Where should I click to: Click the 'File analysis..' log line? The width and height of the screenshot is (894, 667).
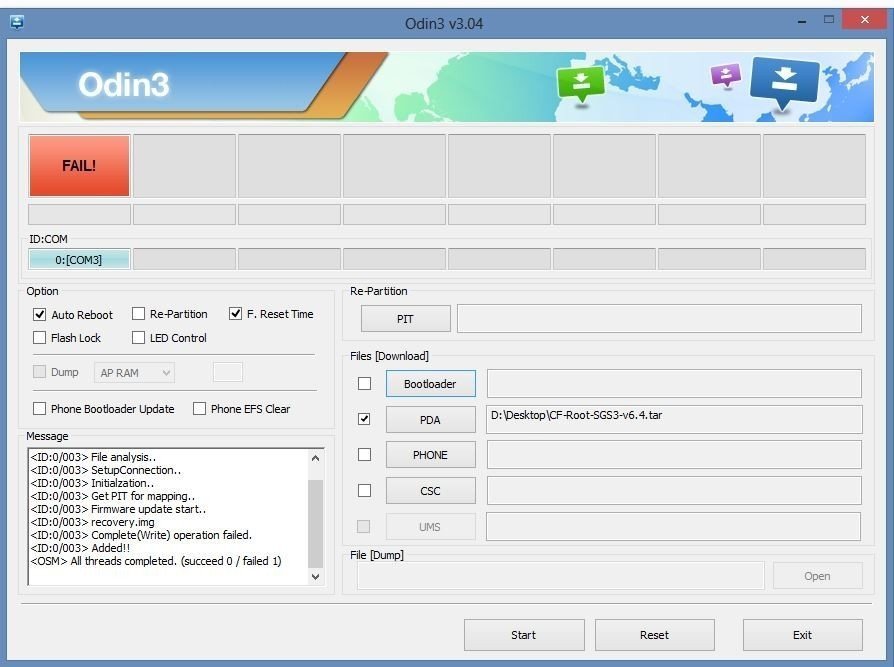point(93,457)
